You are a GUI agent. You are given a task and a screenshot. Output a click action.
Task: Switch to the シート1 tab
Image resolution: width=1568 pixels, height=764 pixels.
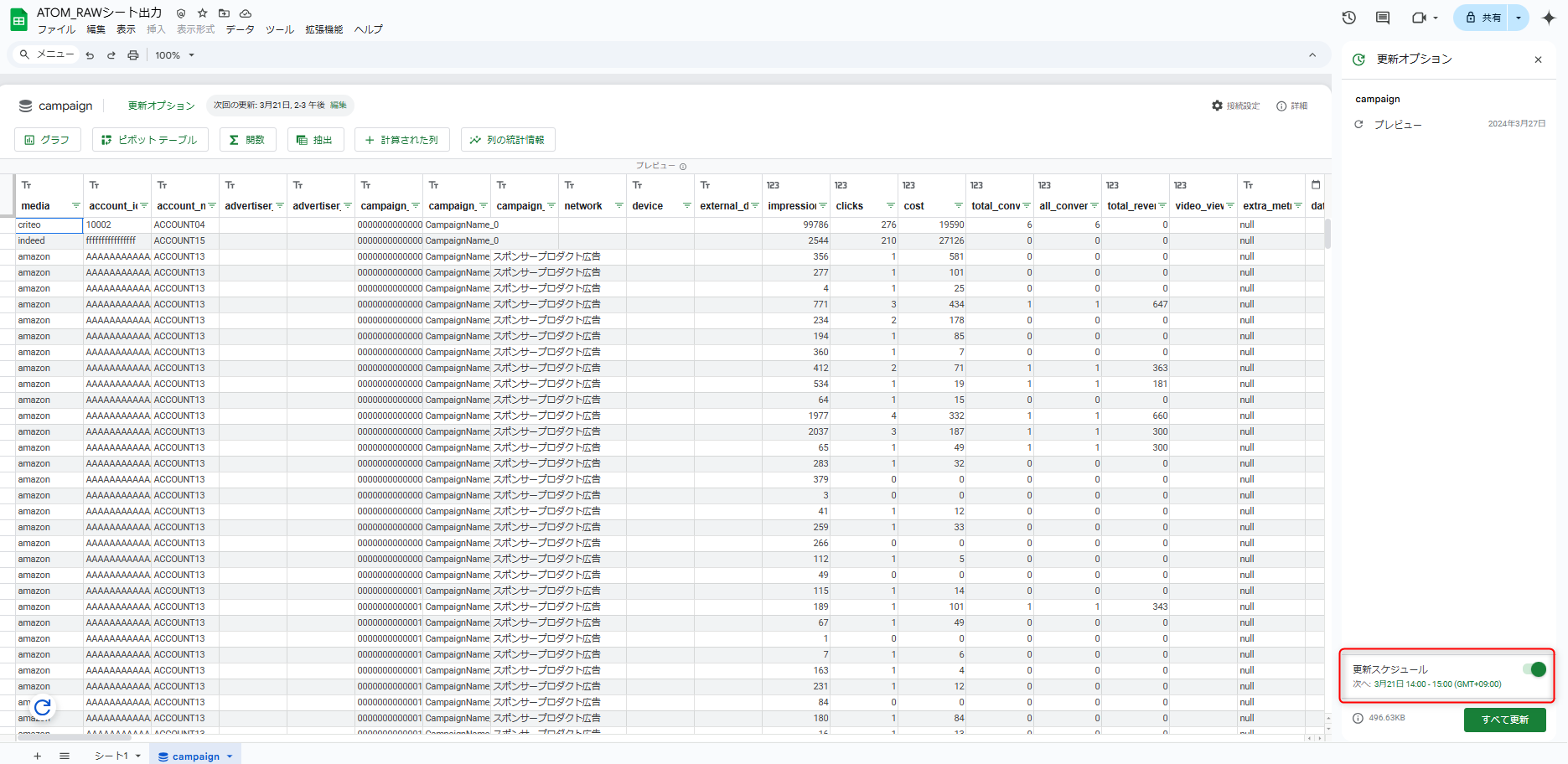pos(111,756)
